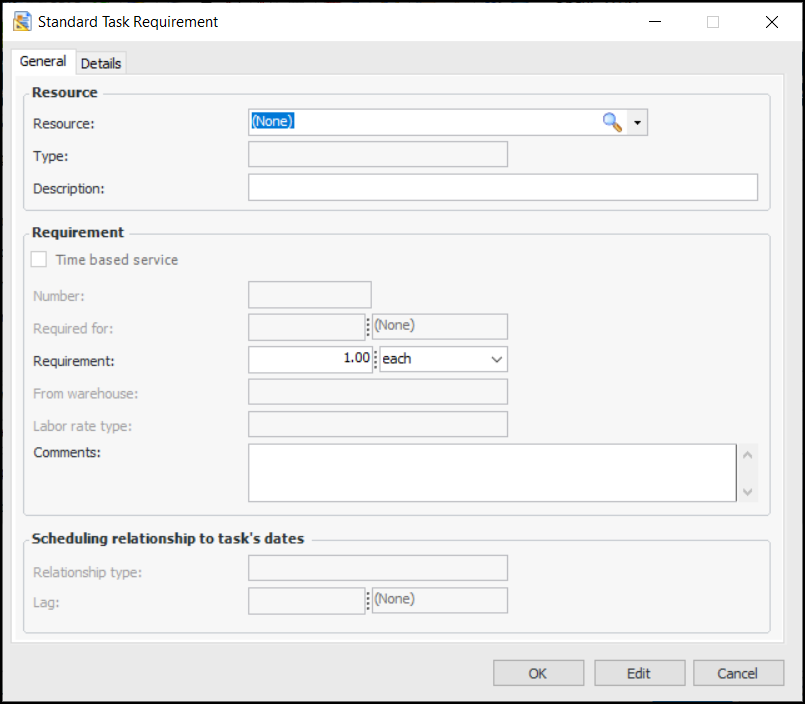Click the Lag field stepper dots
Image resolution: width=805 pixels, height=704 pixels.
click(x=368, y=600)
